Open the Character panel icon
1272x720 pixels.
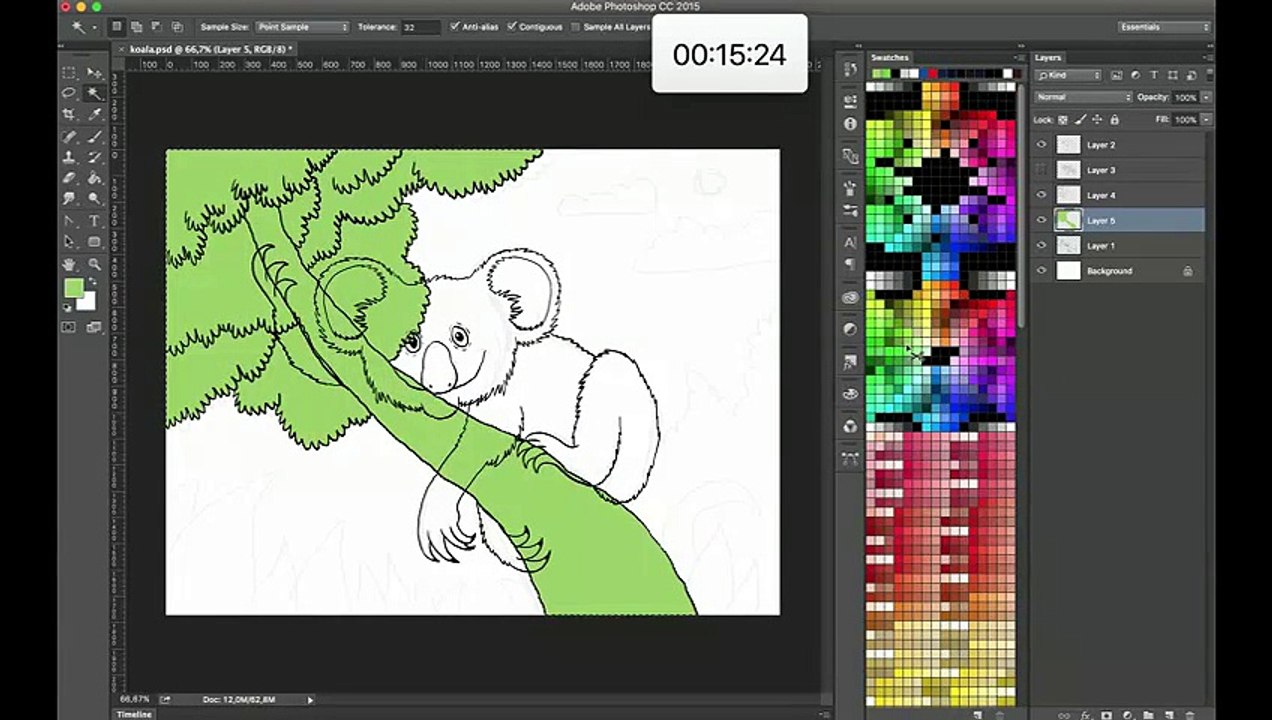click(x=851, y=243)
